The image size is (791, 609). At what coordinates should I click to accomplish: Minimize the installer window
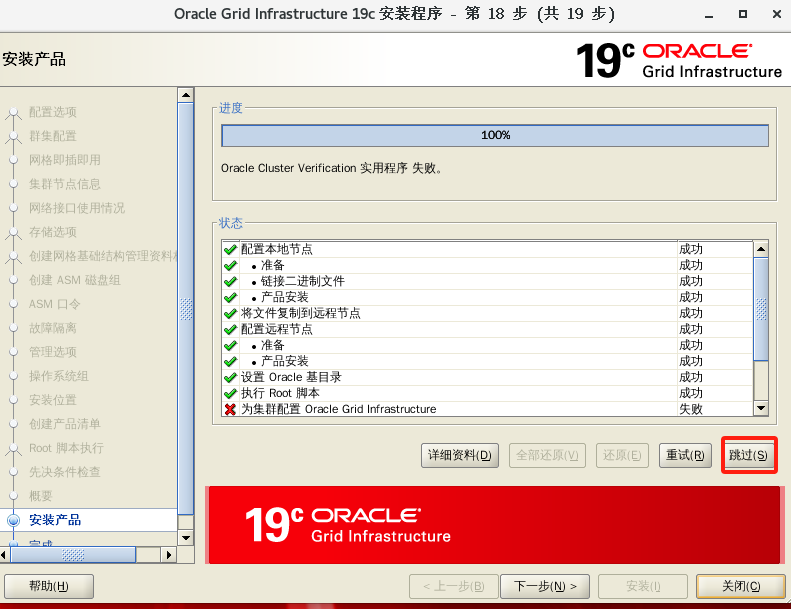709,15
